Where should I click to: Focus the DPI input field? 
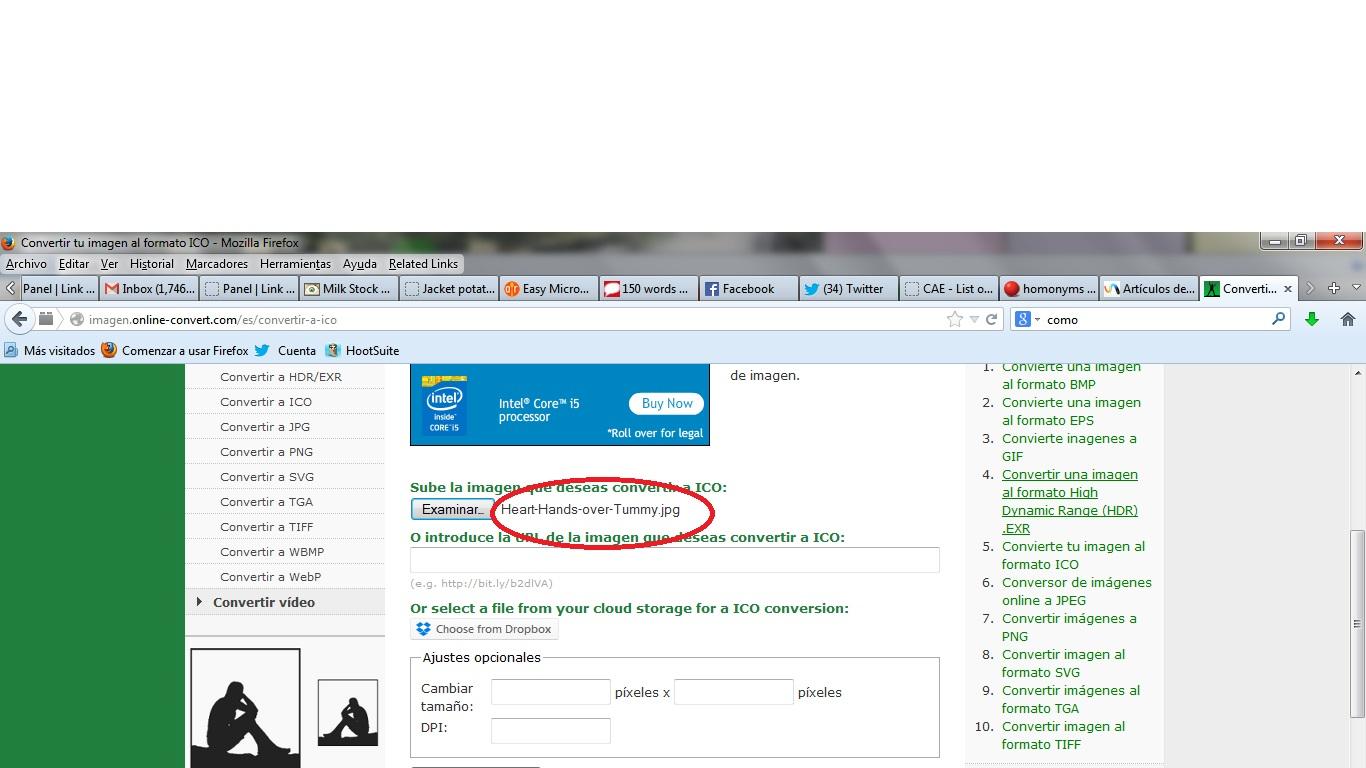pos(550,731)
